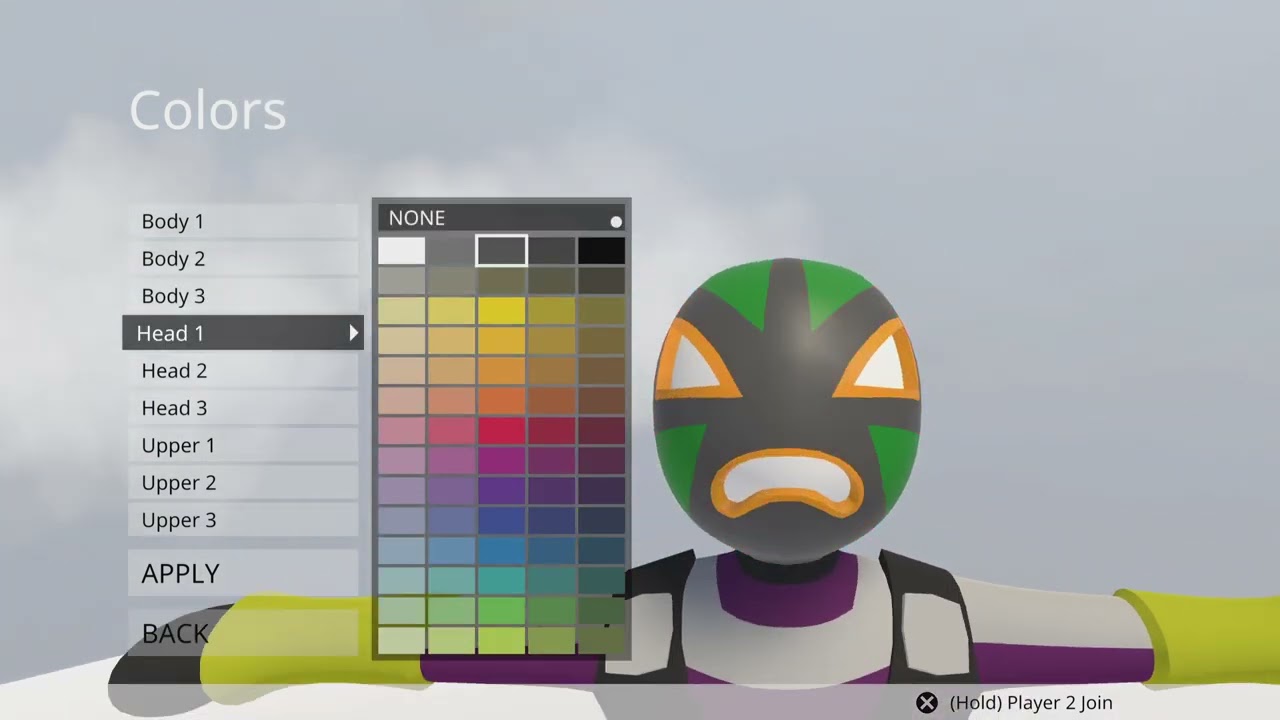1280x720 pixels.
Task: Click the APPLY button
Action: coord(243,573)
